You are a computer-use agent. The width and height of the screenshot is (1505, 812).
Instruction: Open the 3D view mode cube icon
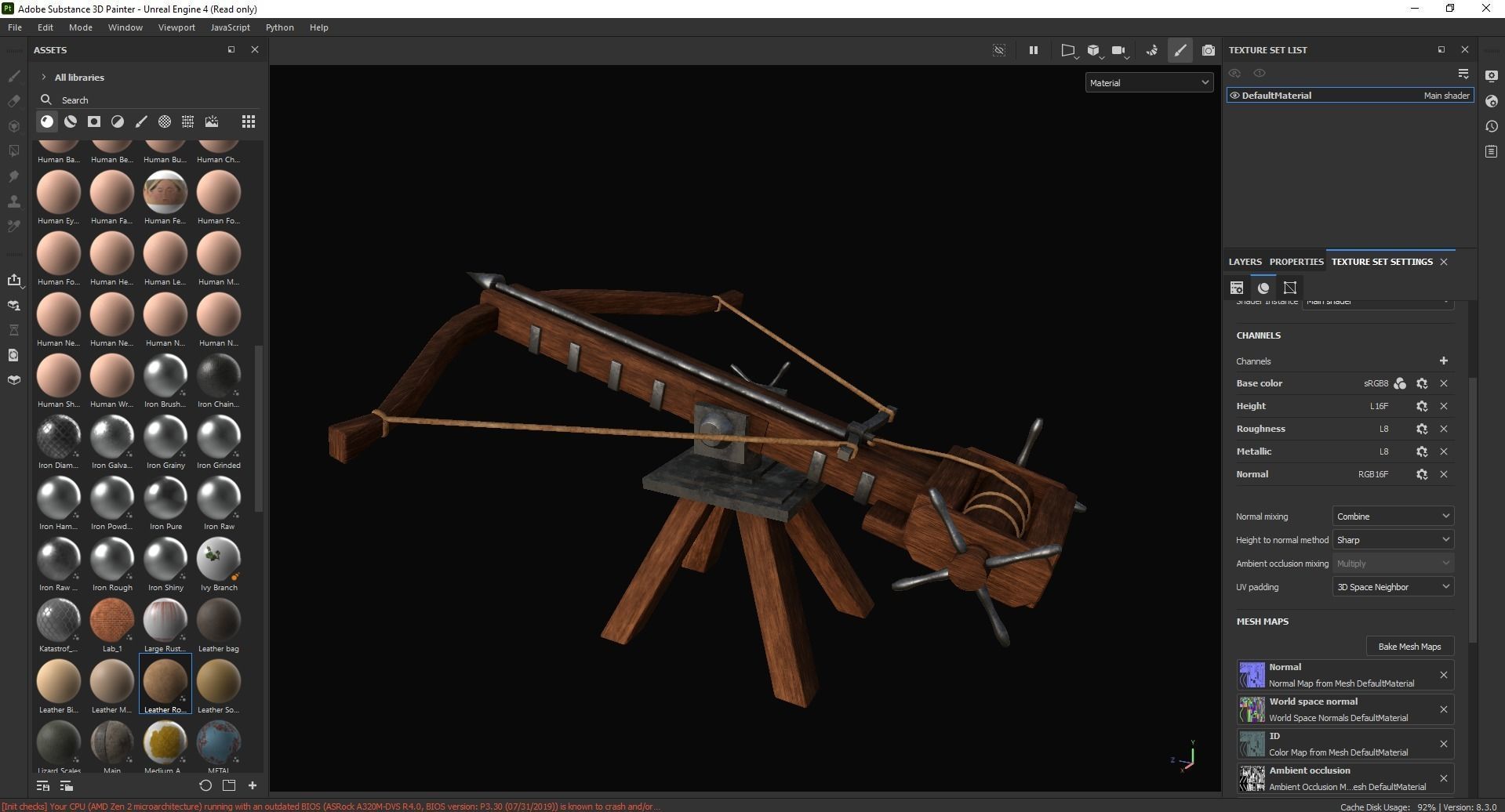1095,51
